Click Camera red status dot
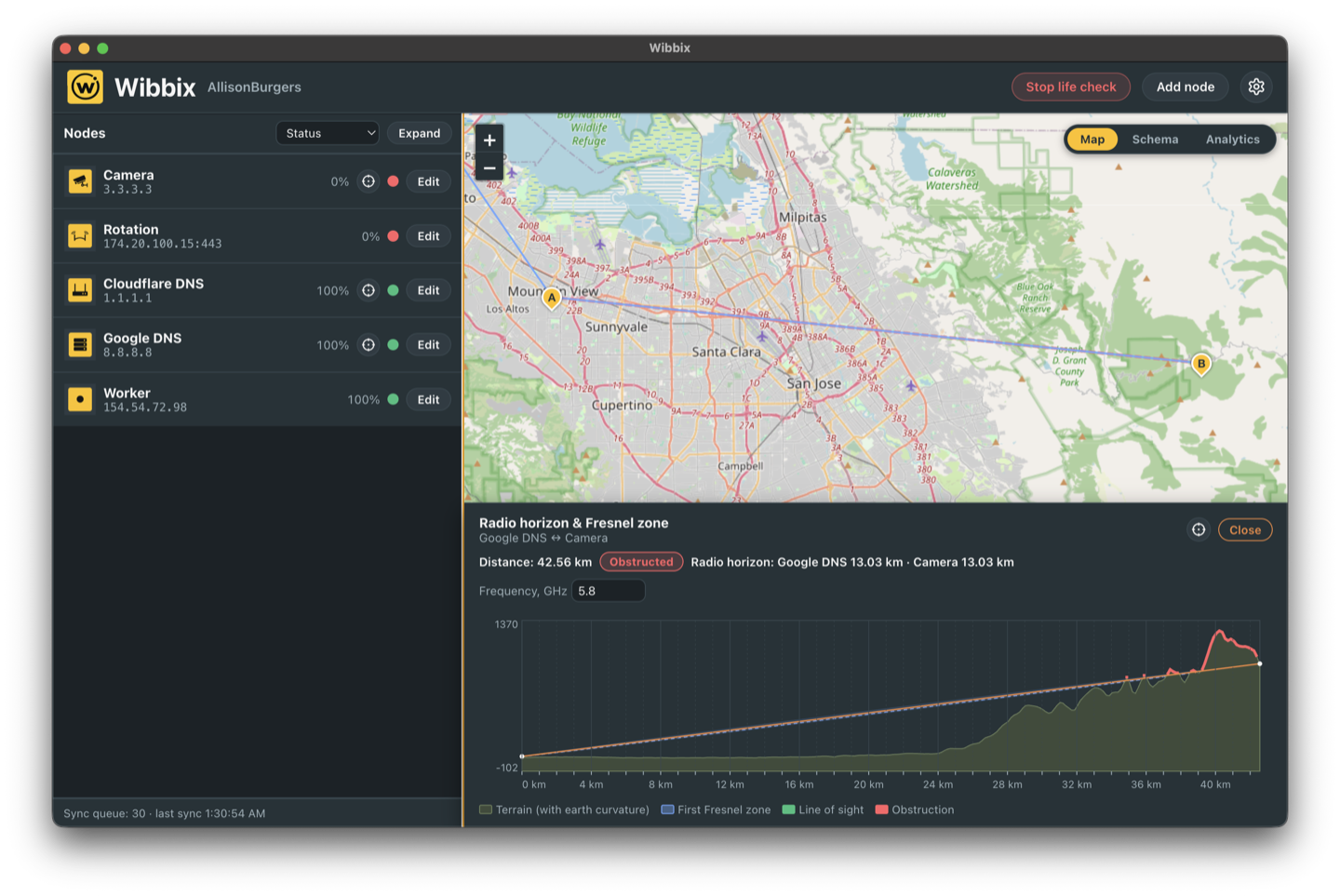This screenshot has width=1340, height=896. coord(393,181)
